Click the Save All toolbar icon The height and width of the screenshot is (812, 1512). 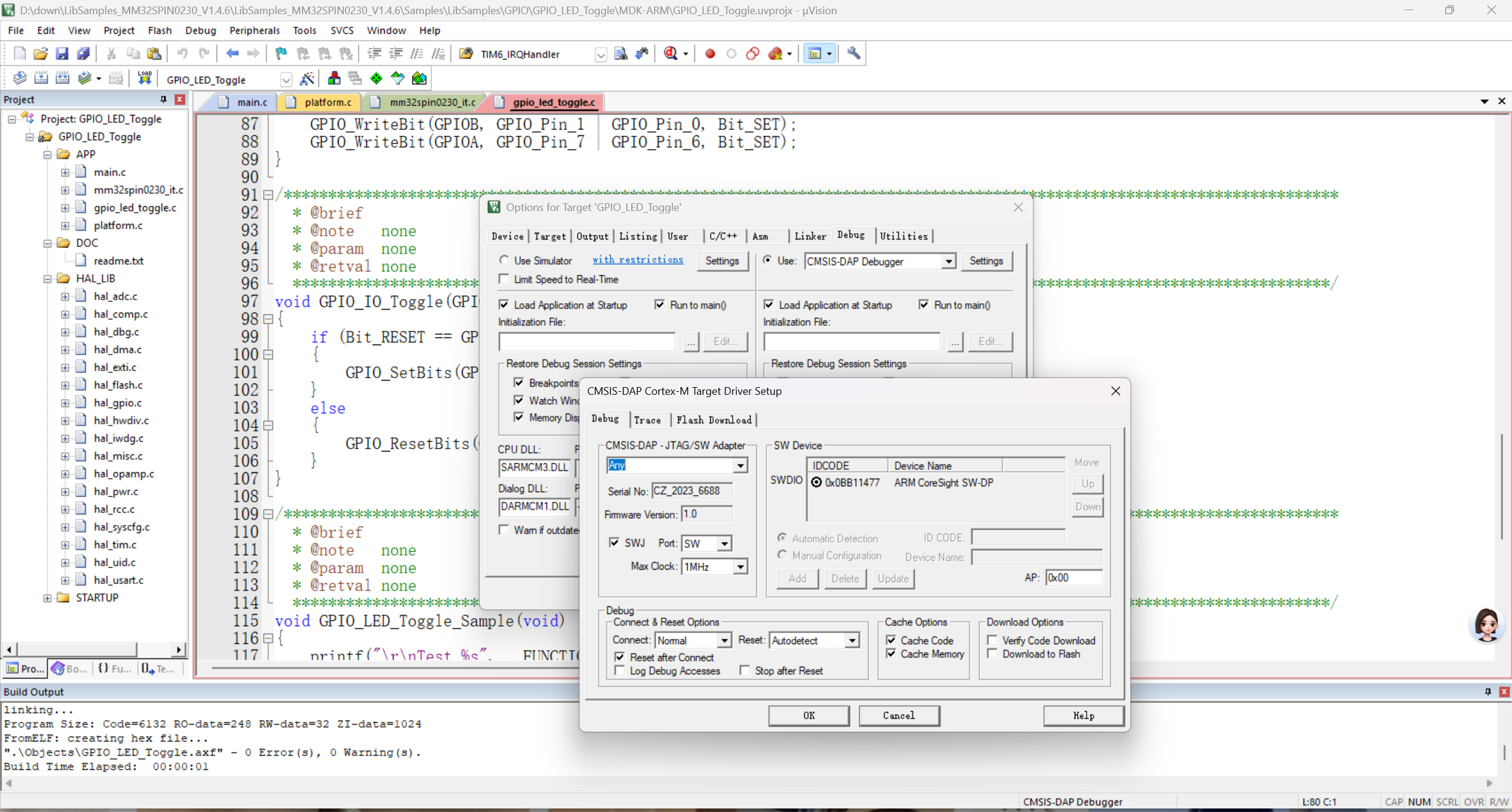[x=83, y=54]
